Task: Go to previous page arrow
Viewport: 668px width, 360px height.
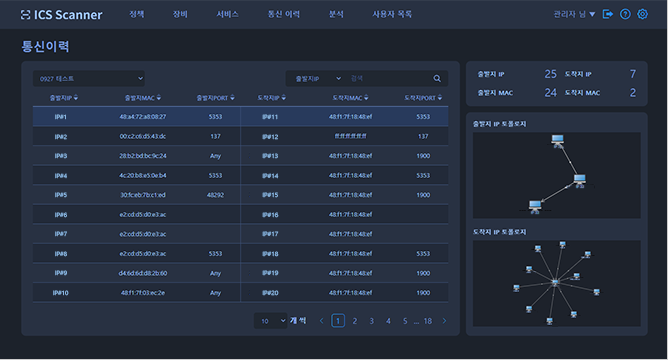Action: (322, 321)
